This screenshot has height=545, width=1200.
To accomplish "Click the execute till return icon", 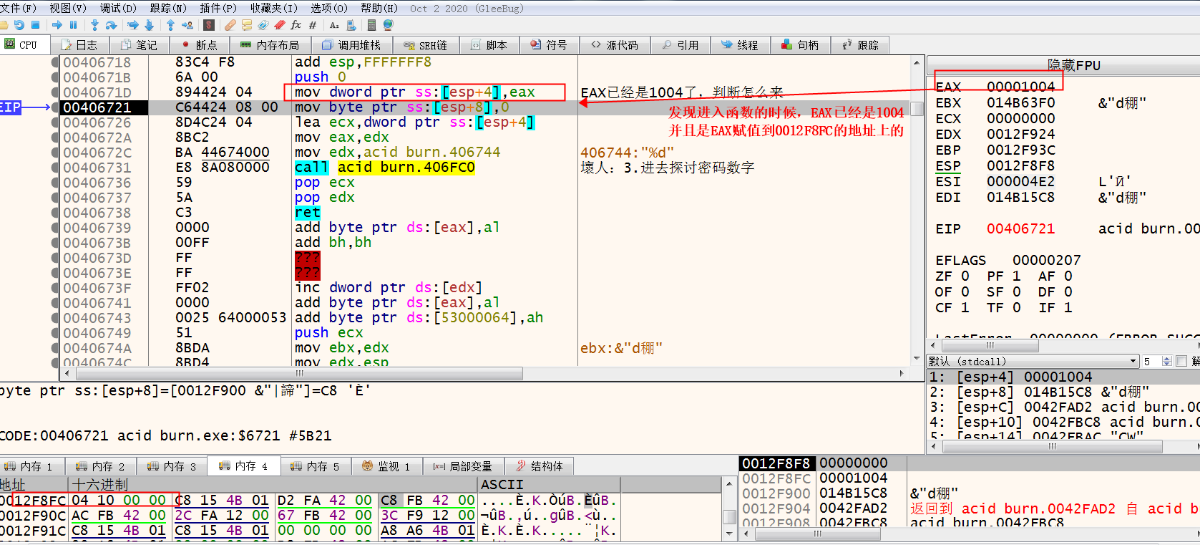I will (171, 25).
